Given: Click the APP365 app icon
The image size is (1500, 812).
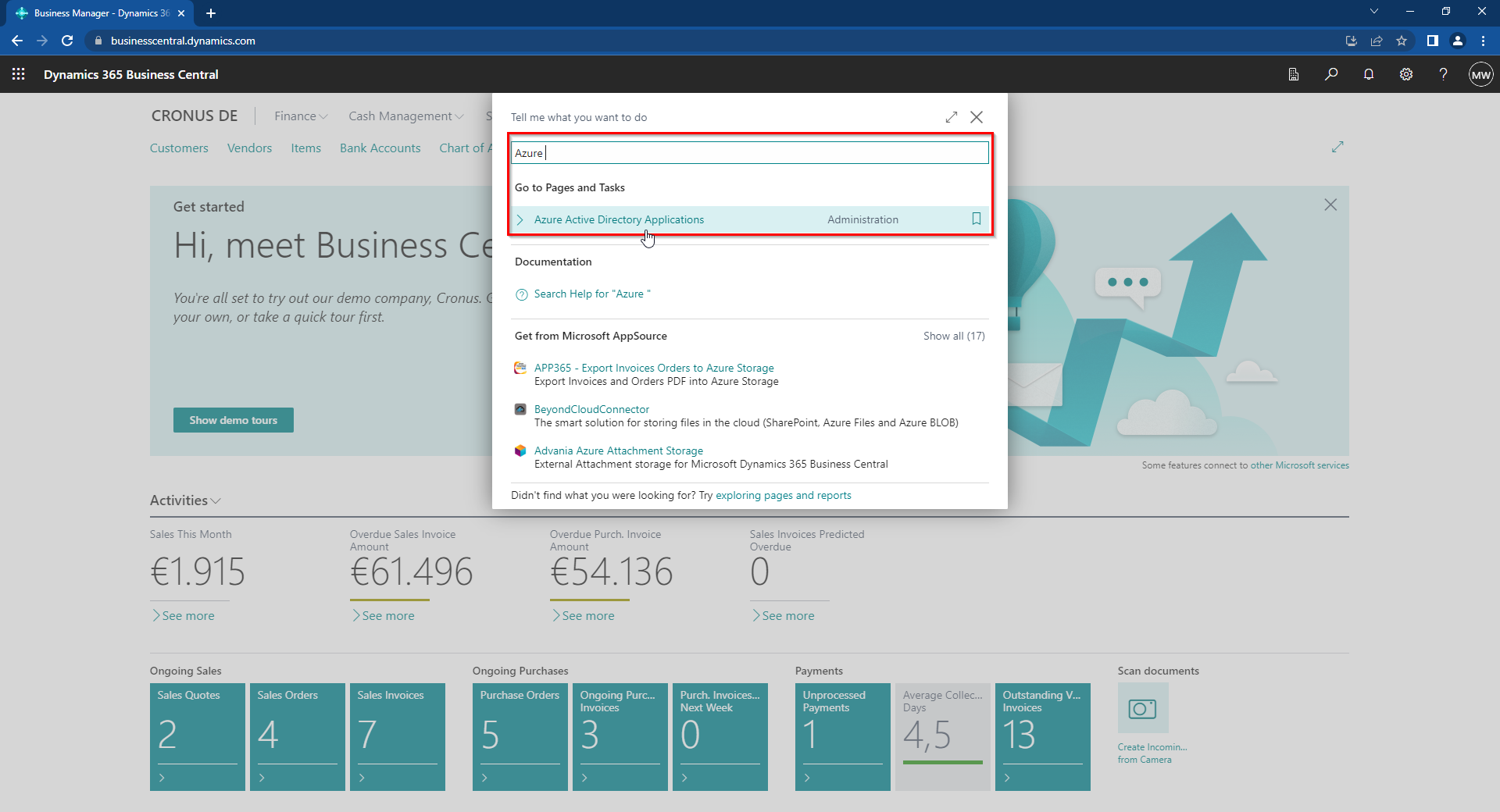Looking at the screenshot, I should (520, 368).
